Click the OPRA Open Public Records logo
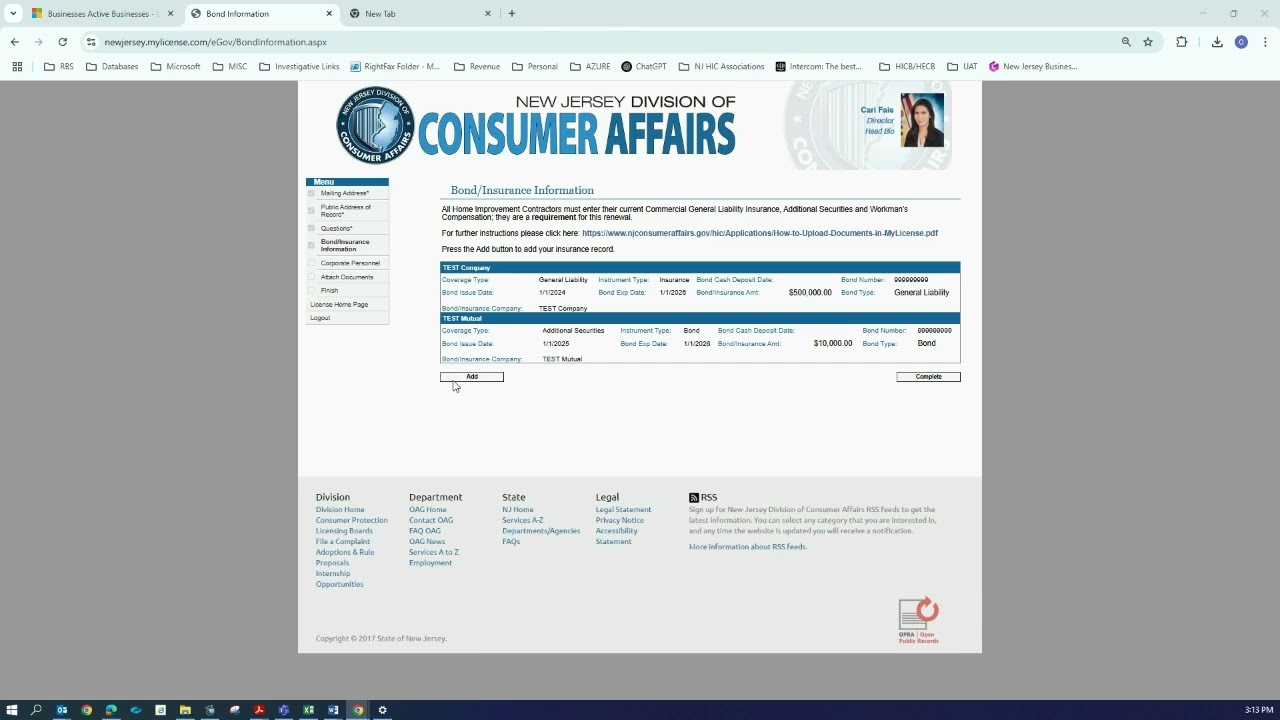 pyautogui.click(x=918, y=620)
